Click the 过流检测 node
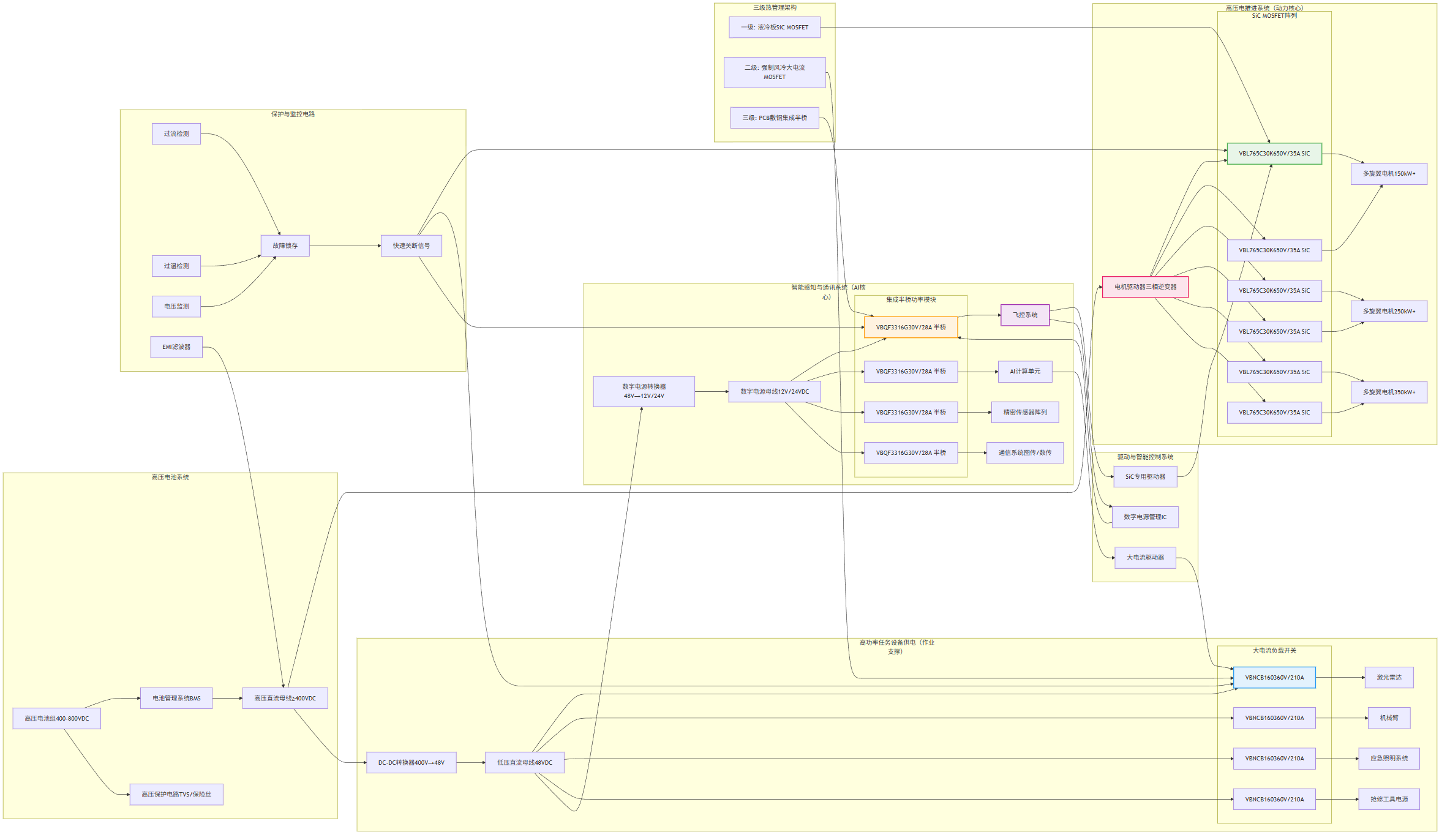 pyautogui.click(x=176, y=134)
